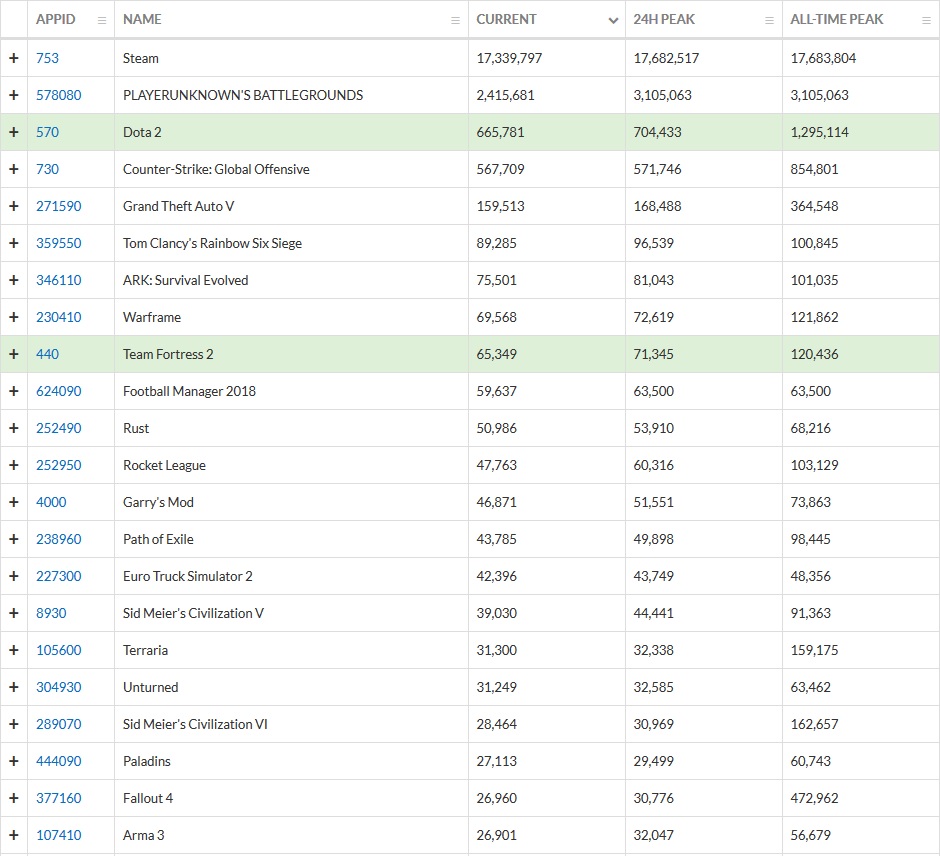Click plus icon beside Garry's Mod
This screenshot has height=856, width=940.
pyautogui.click(x=14, y=502)
